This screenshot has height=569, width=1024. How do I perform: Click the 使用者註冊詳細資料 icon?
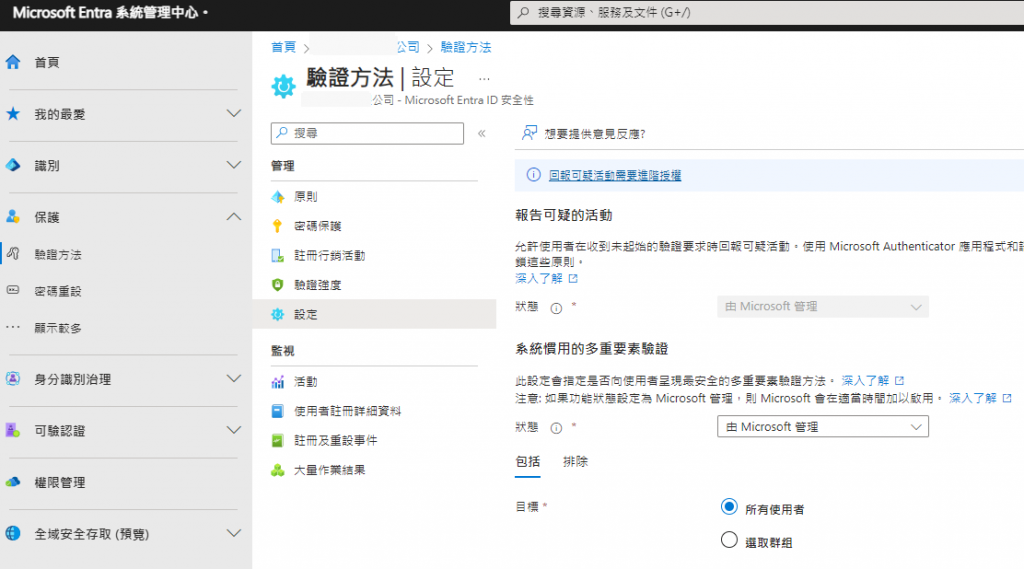tap(278, 411)
